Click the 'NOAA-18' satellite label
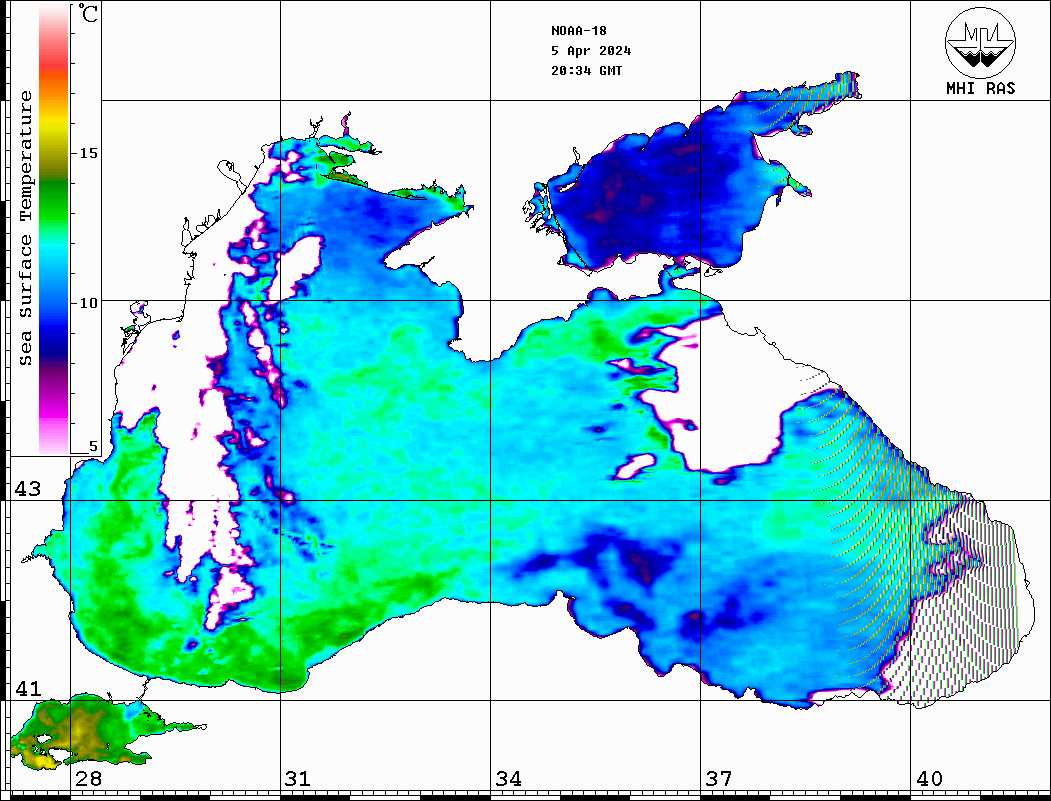The width and height of the screenshot is (1051, 801). coord(579,31)
